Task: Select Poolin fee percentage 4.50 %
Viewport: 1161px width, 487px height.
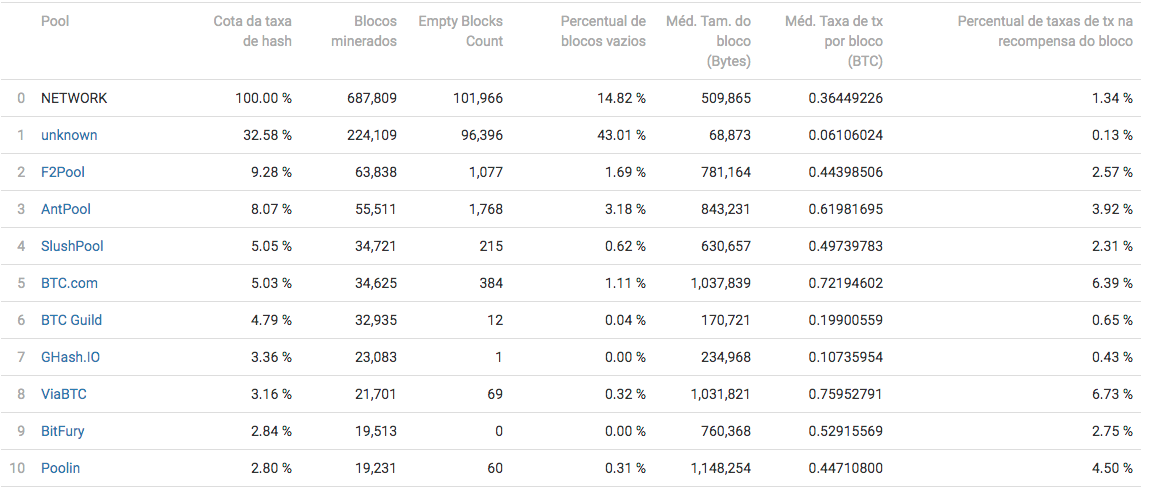Action: (x=1113, y=468)
